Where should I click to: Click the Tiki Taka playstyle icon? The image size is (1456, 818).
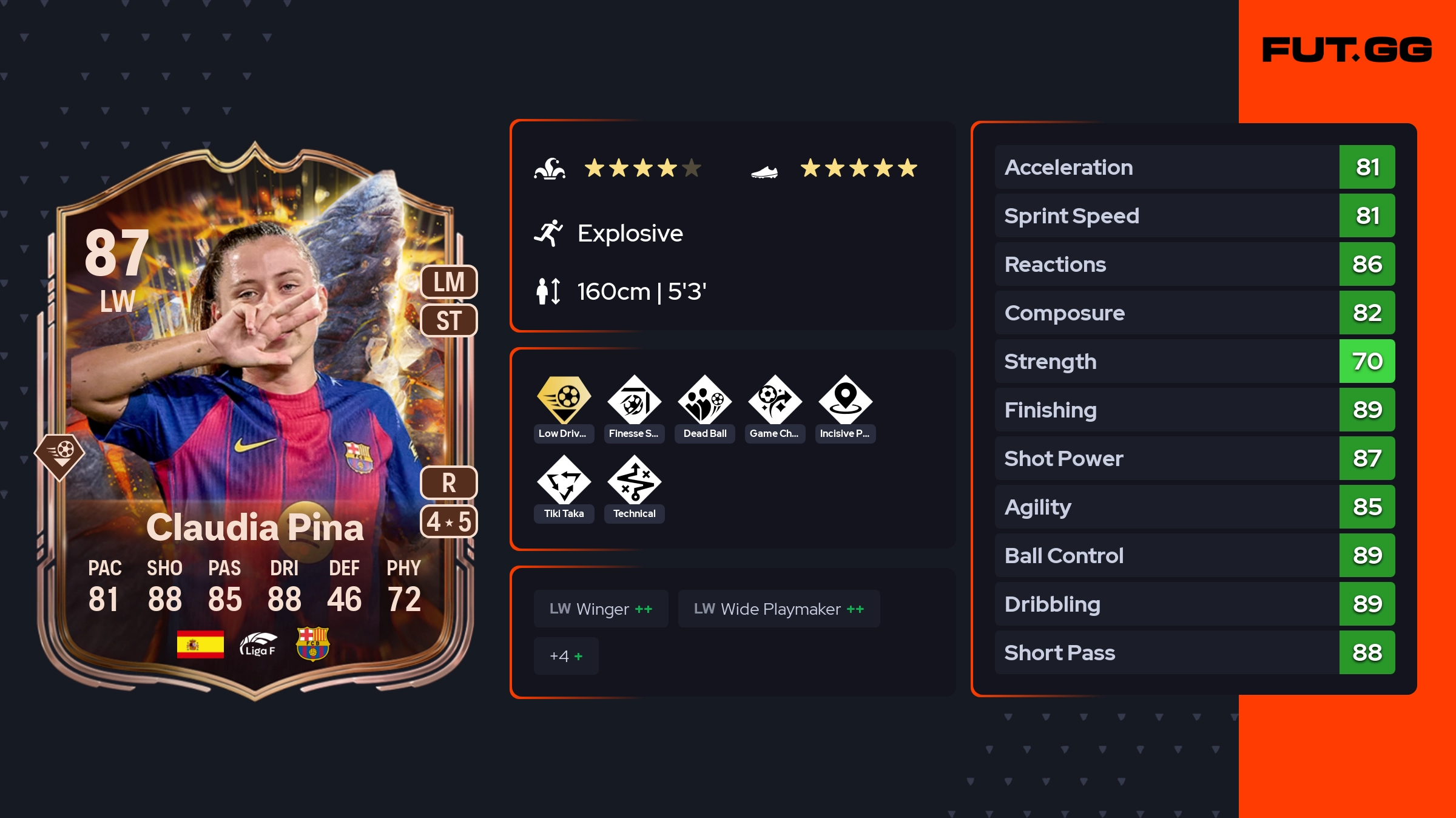[x=564, y=479]
